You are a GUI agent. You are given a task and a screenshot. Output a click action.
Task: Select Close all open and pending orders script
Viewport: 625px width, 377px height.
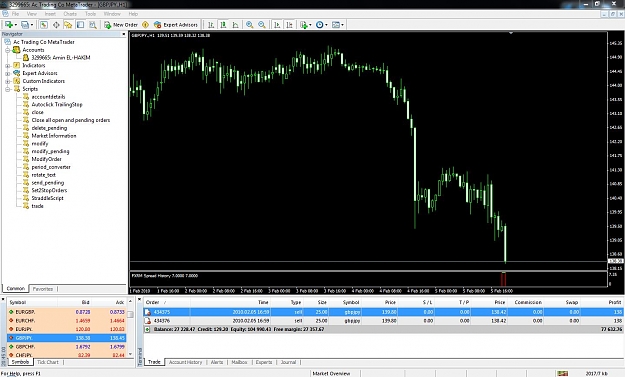click(x=71, y=120)
